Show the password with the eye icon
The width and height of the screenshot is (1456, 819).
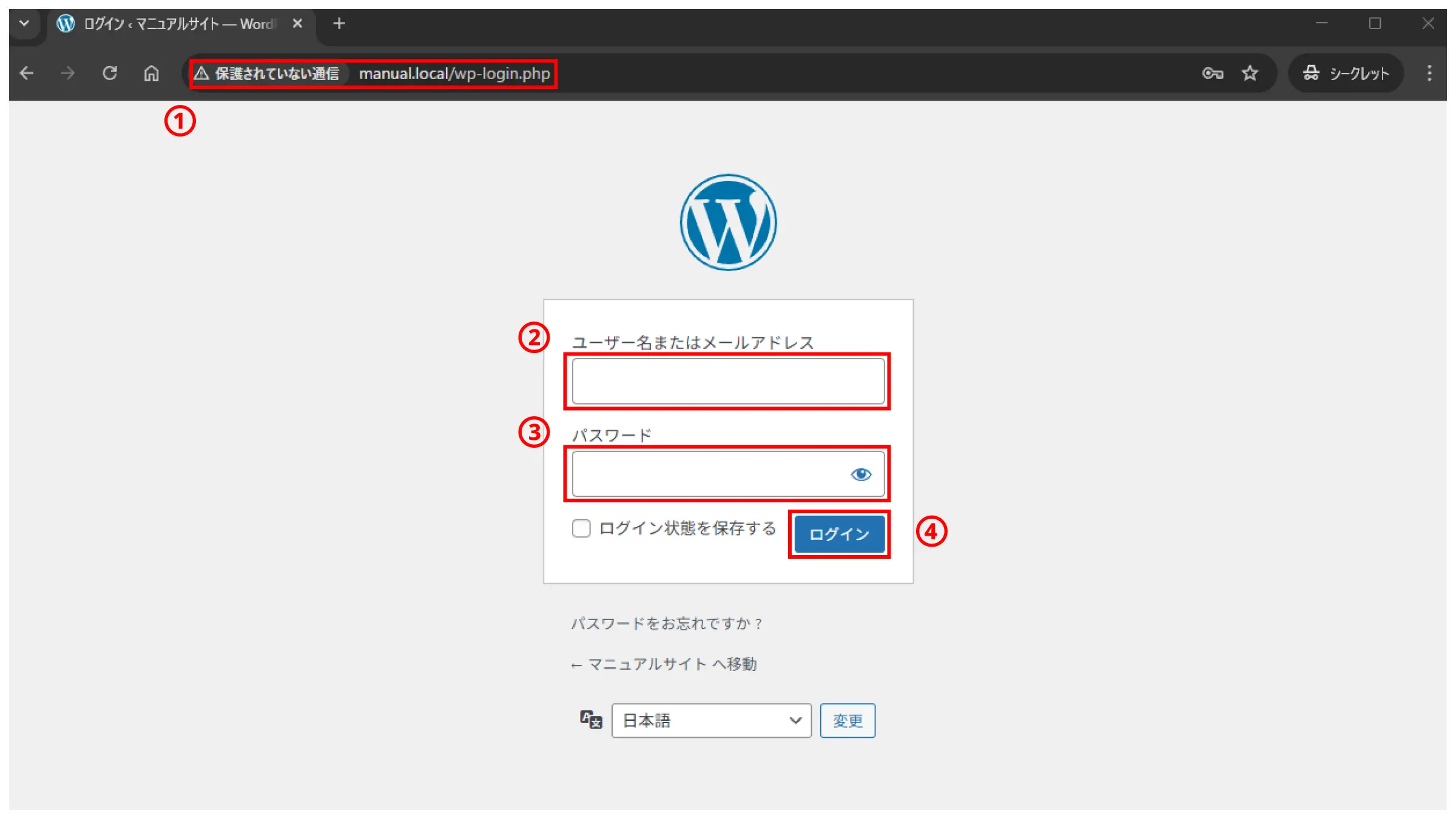[860, 474]
